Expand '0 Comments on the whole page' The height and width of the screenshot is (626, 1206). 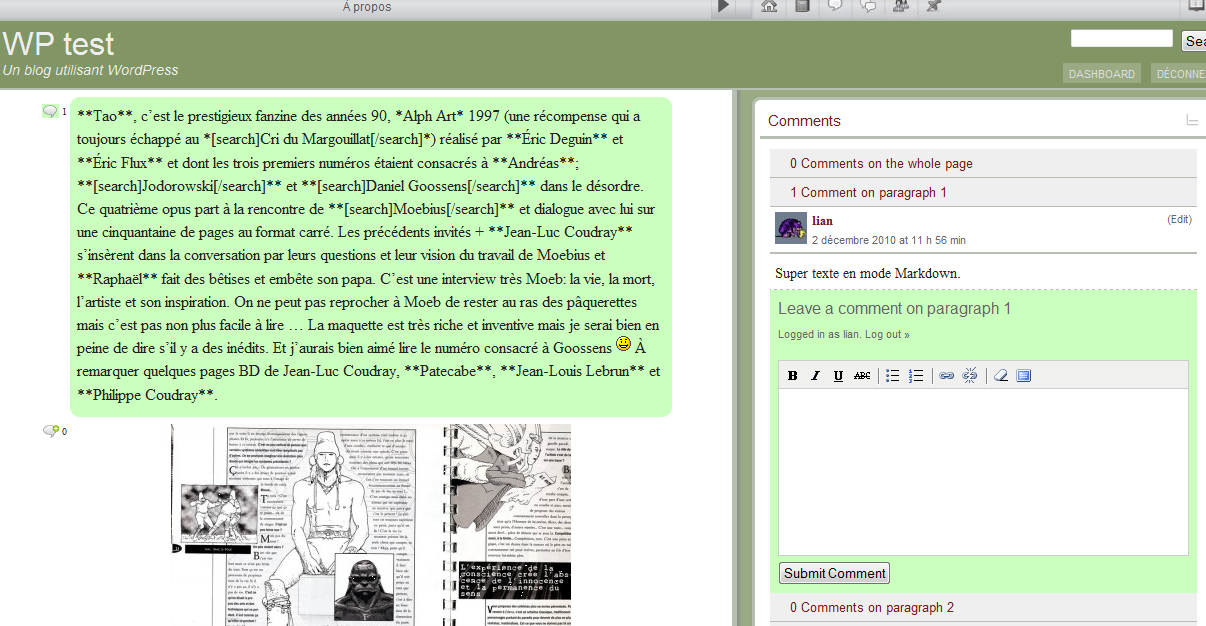click(x=983, y=164)
